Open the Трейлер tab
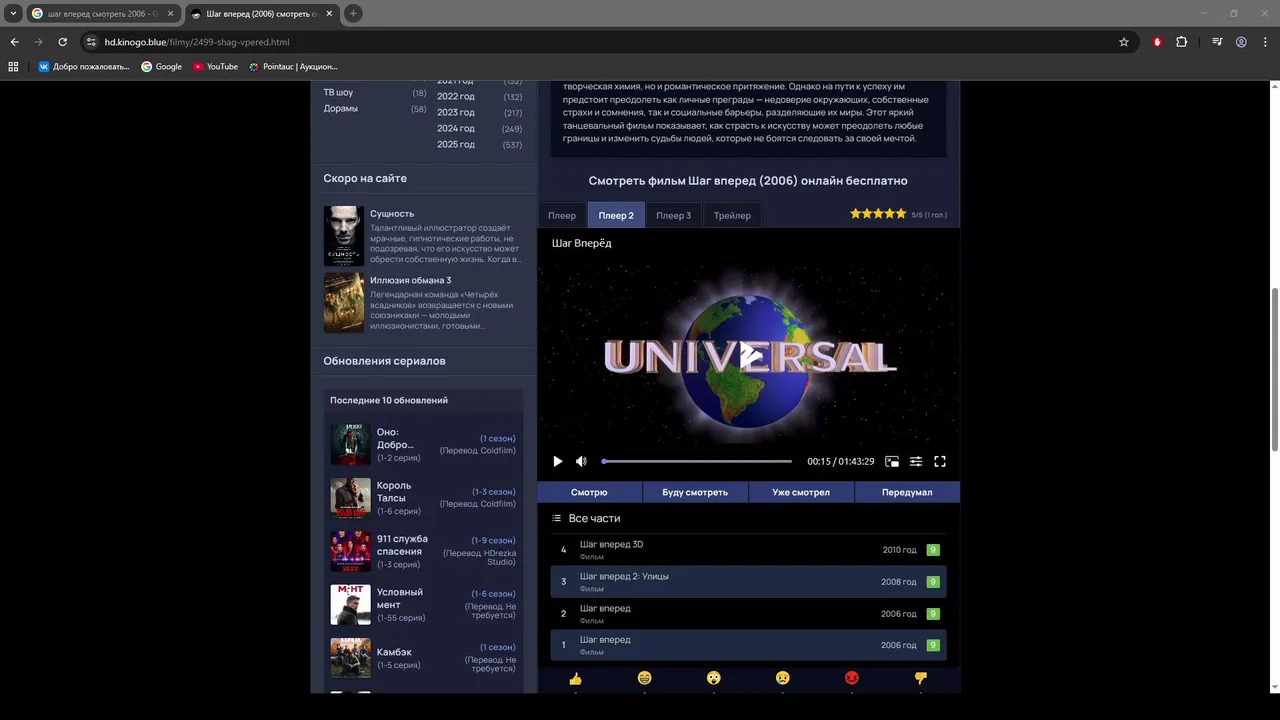Screen dimensions: 1280x720 coord(732,215)
